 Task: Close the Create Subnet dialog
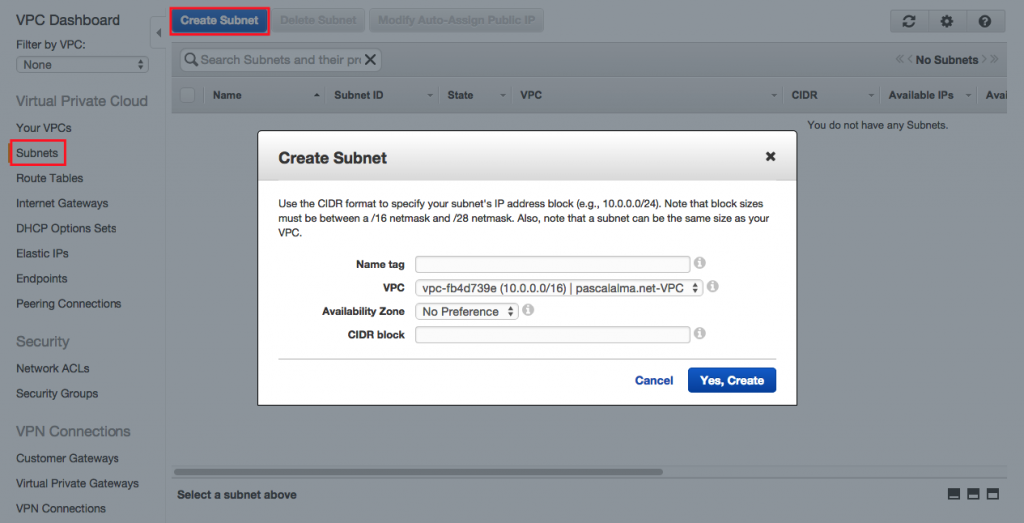770,157
